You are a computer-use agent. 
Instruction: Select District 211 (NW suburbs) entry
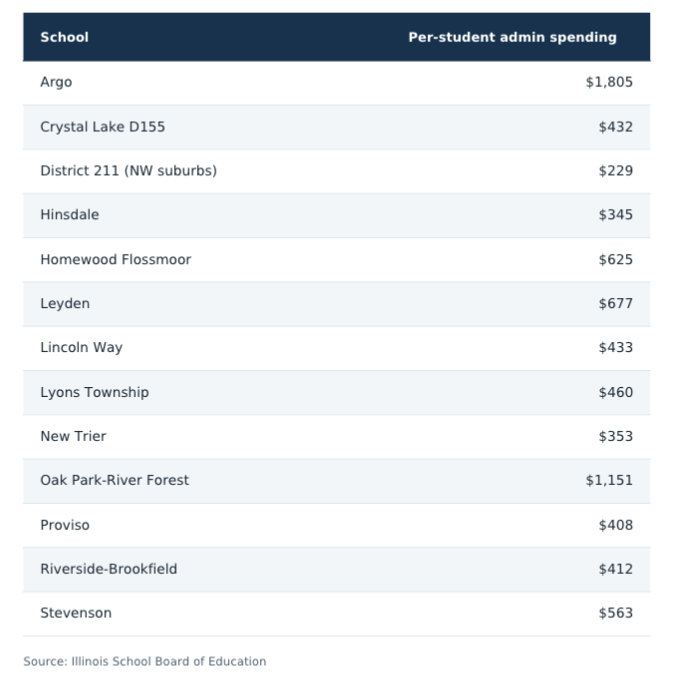[x=128, y=171]
